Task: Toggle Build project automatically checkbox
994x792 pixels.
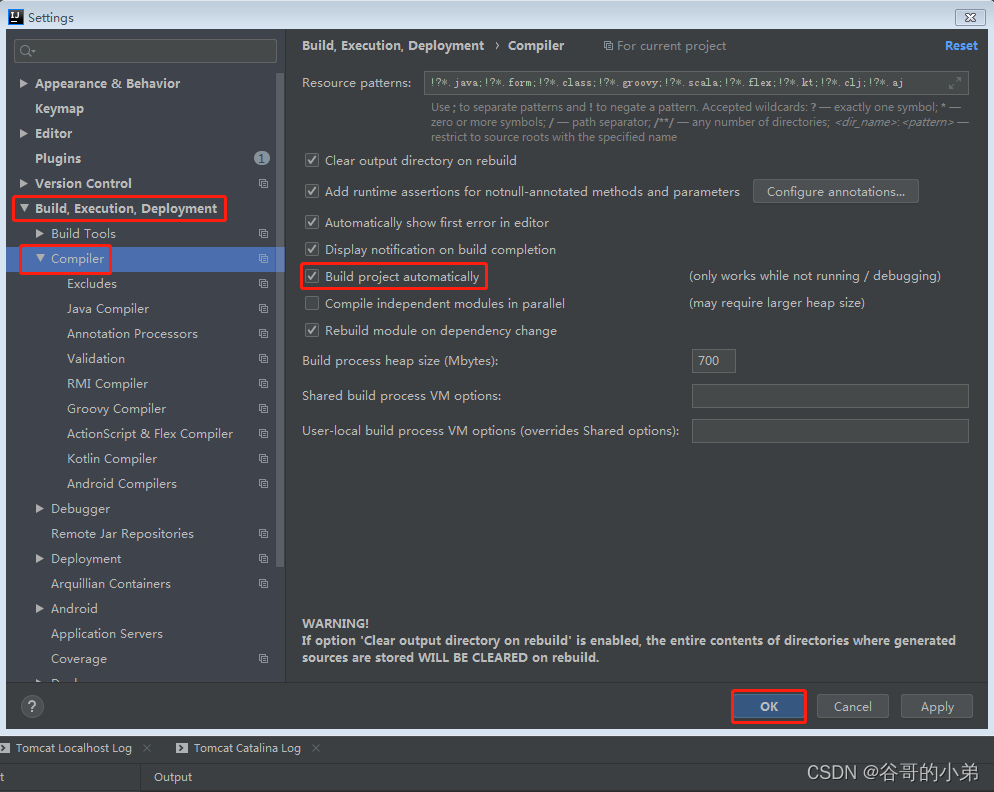Action: [312, 276]
